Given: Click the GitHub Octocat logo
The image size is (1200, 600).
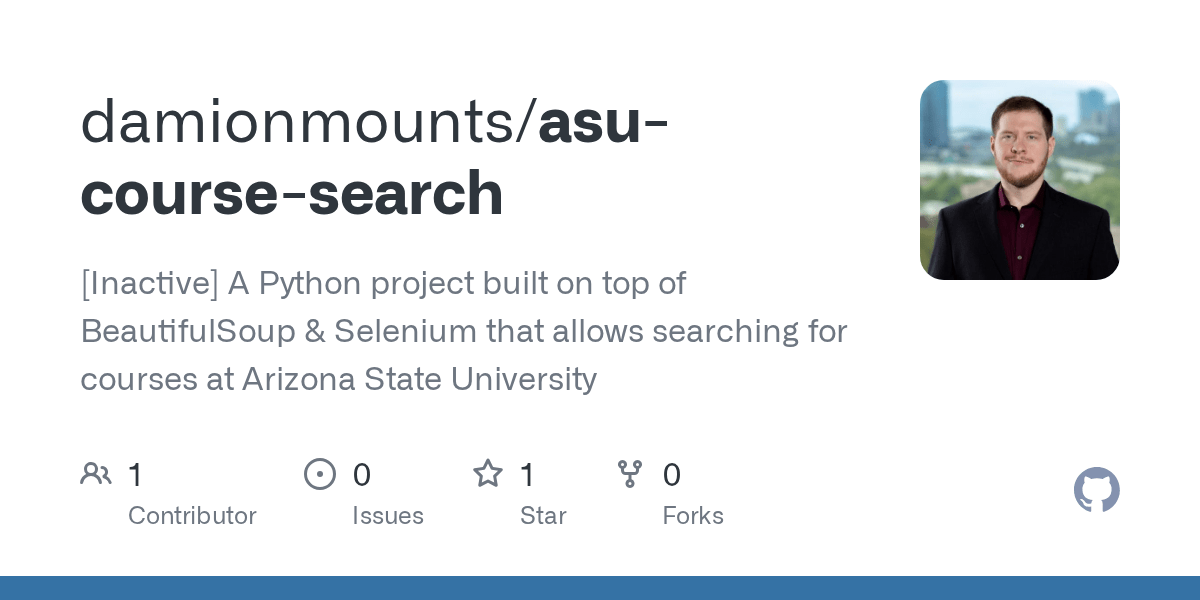Looking at the screenshot, I should [1096, 490].
